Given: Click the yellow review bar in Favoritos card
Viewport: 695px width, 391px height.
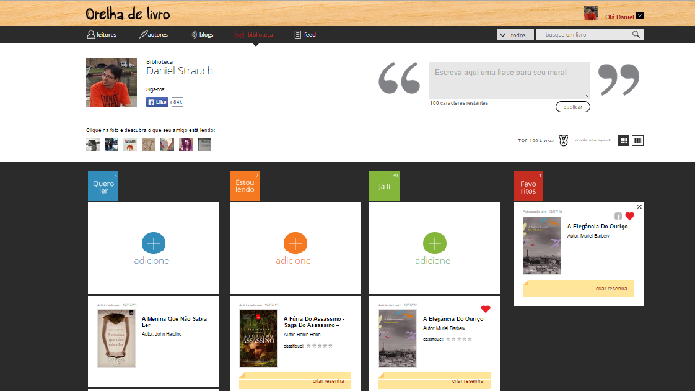Looking at the screenshot, I should click(578, 289).
